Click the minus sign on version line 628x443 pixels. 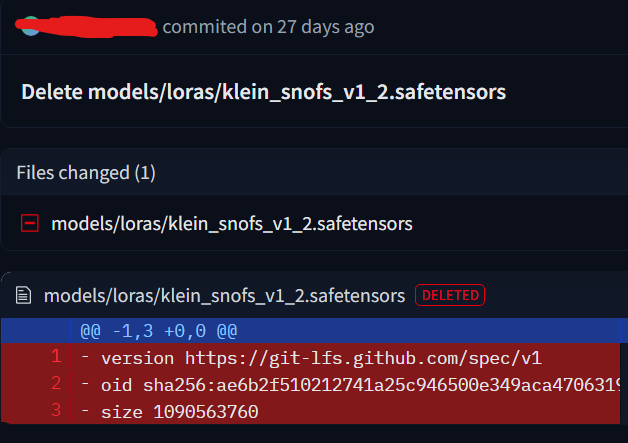pos(85,357)
